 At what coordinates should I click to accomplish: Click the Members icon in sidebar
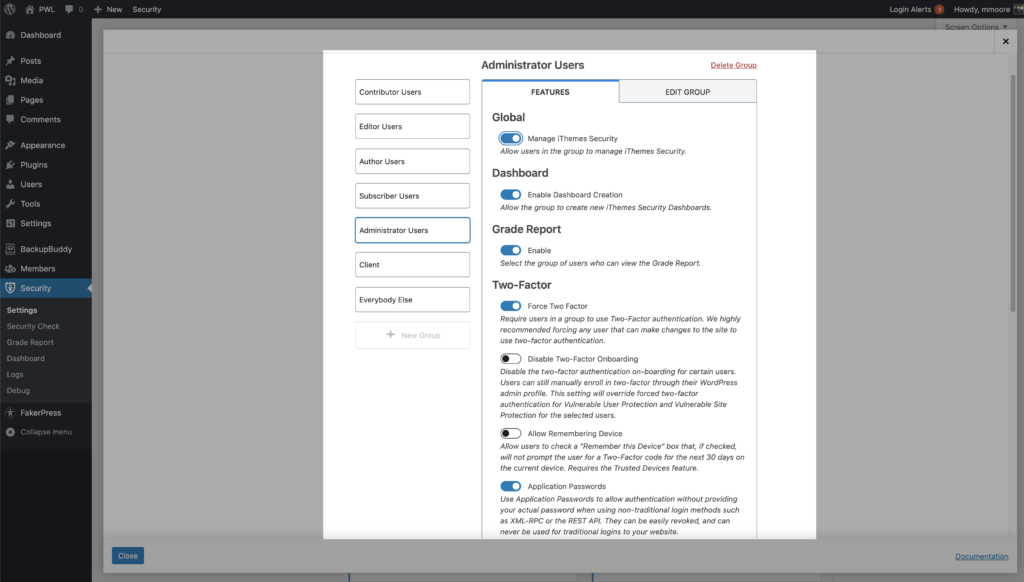10,268
